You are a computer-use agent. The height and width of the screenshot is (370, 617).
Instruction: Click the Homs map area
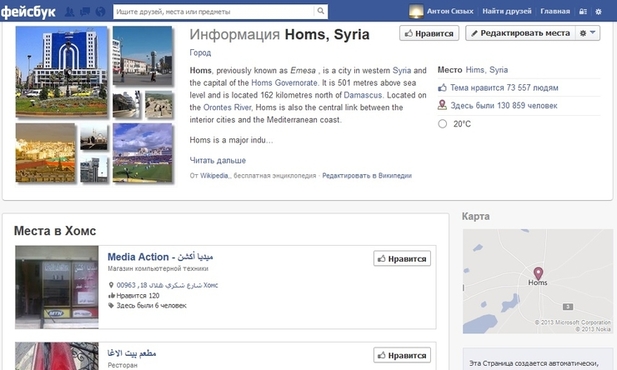click(538, 281)
